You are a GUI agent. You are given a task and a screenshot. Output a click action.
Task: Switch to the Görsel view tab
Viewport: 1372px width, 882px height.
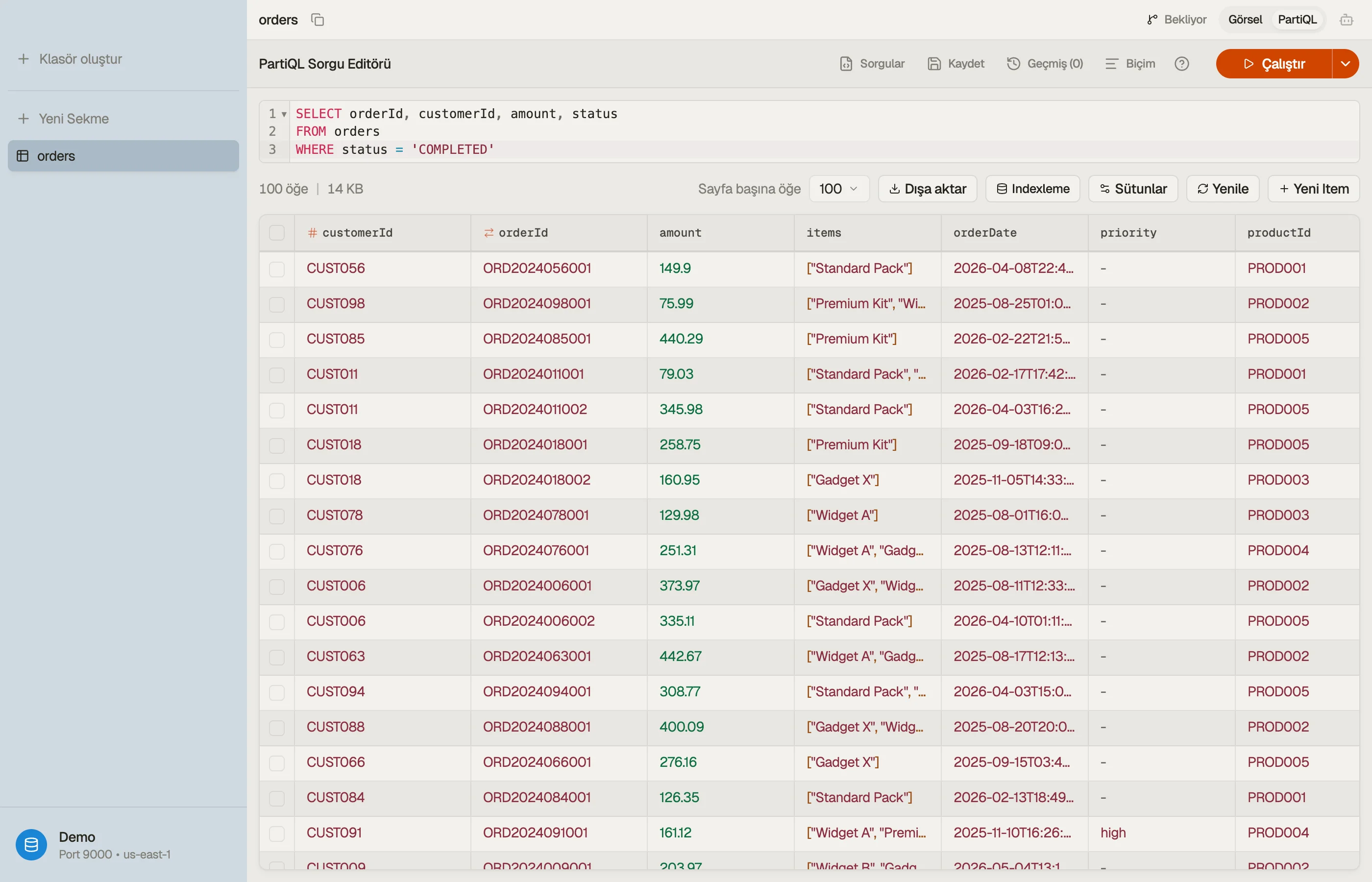click(x=1245, y=20)
